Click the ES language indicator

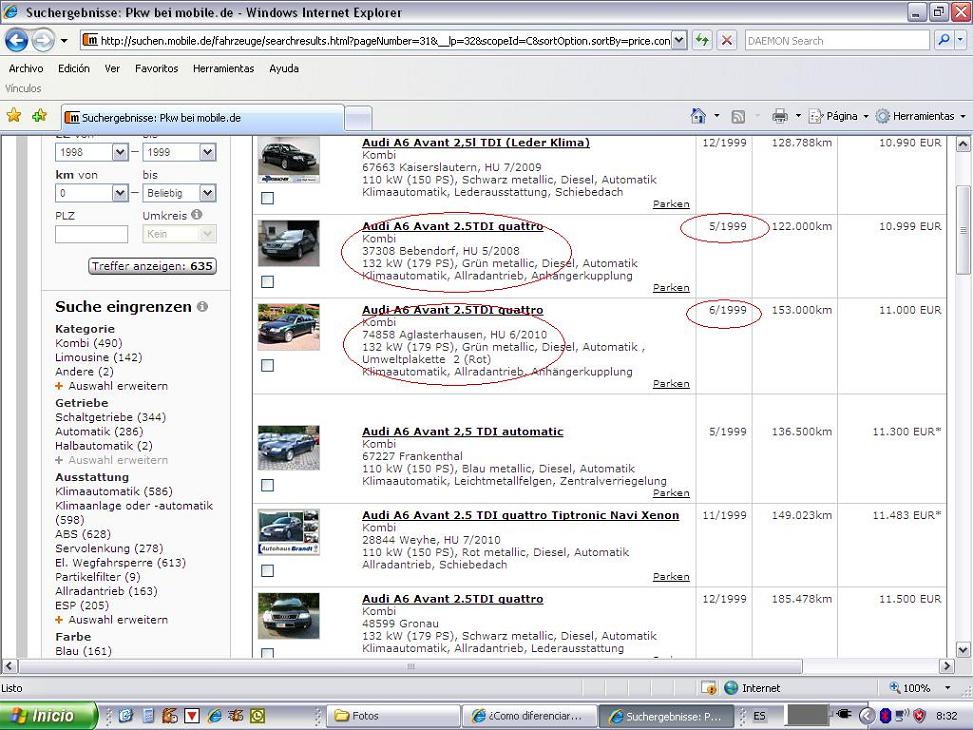coord(760,716)
